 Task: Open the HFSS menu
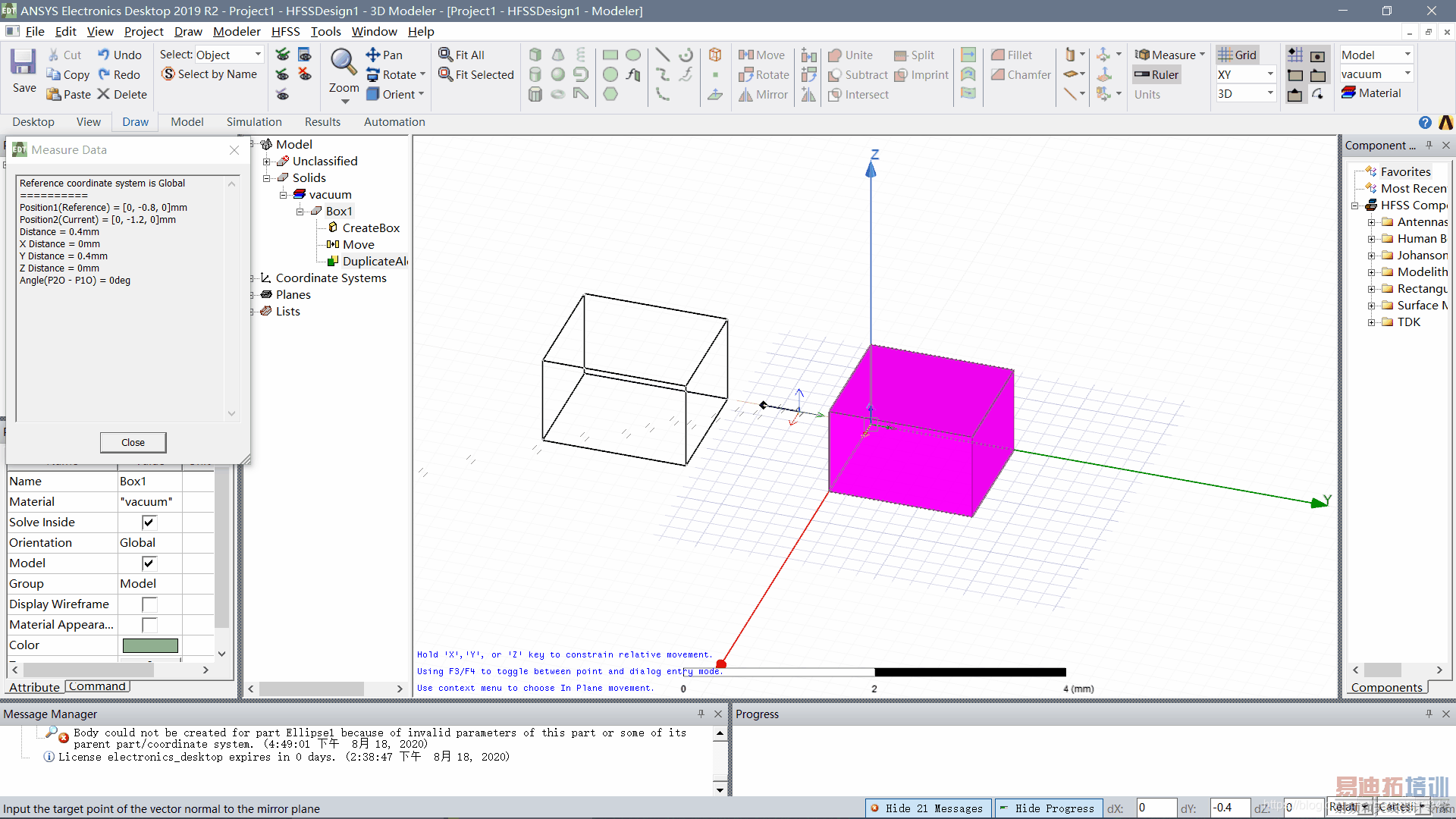click(x=285, y=31)
